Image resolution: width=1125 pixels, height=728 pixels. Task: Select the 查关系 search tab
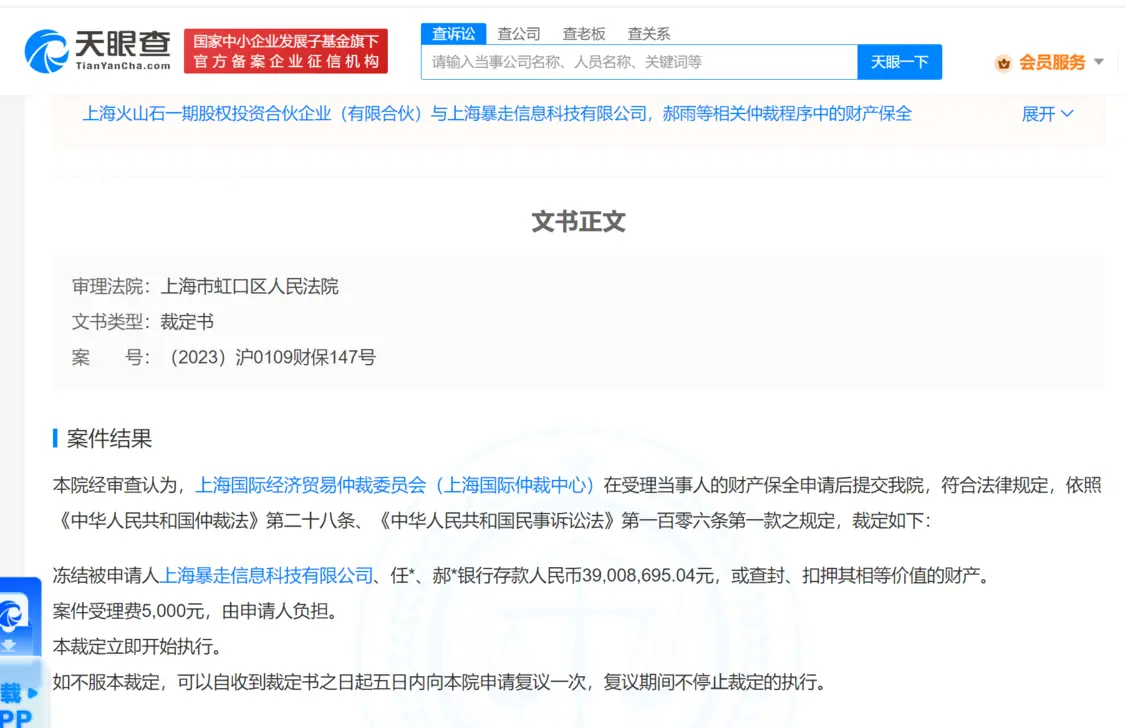[649, 34]
